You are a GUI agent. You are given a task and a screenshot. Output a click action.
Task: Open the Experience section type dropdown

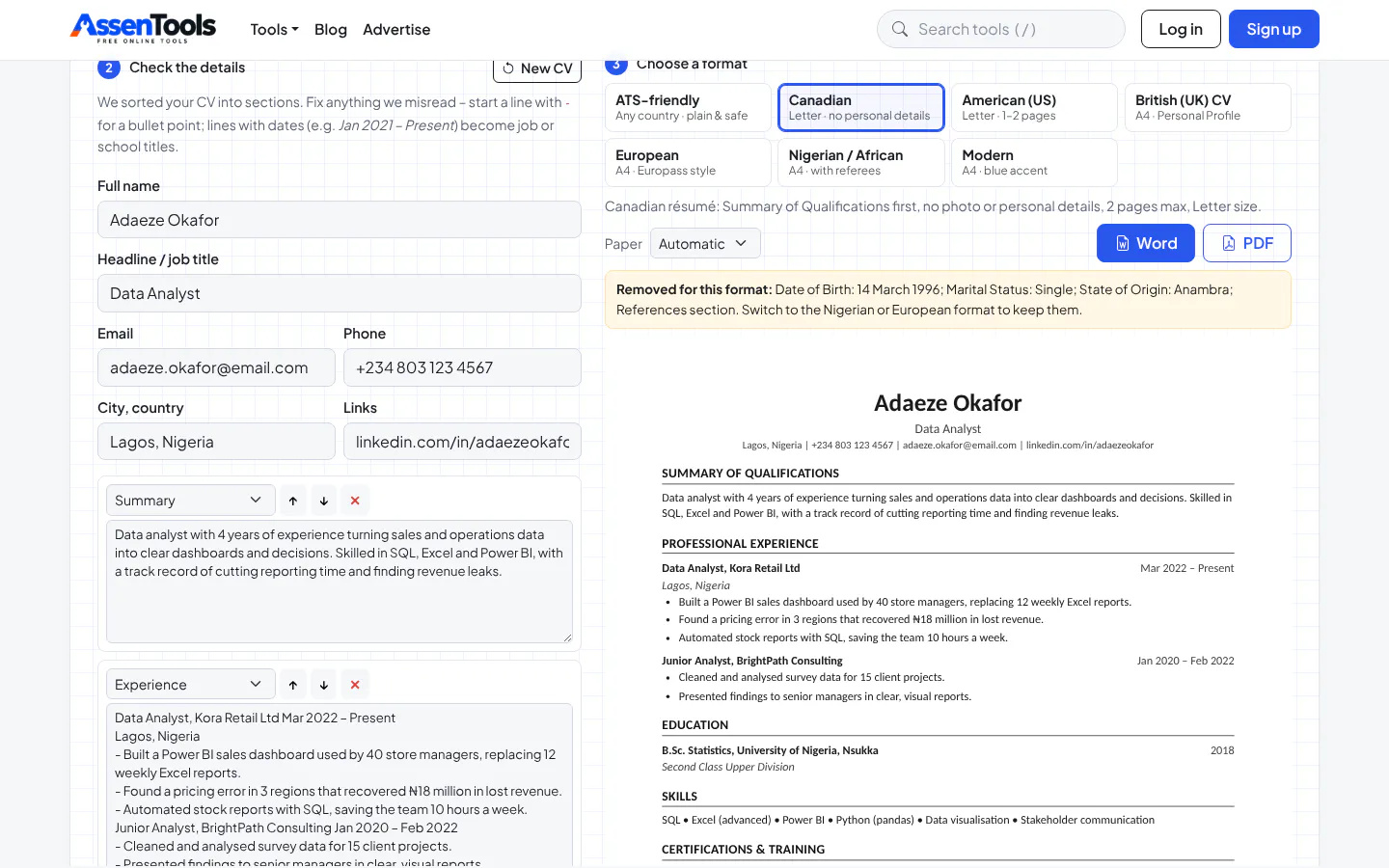click(190, 685)
